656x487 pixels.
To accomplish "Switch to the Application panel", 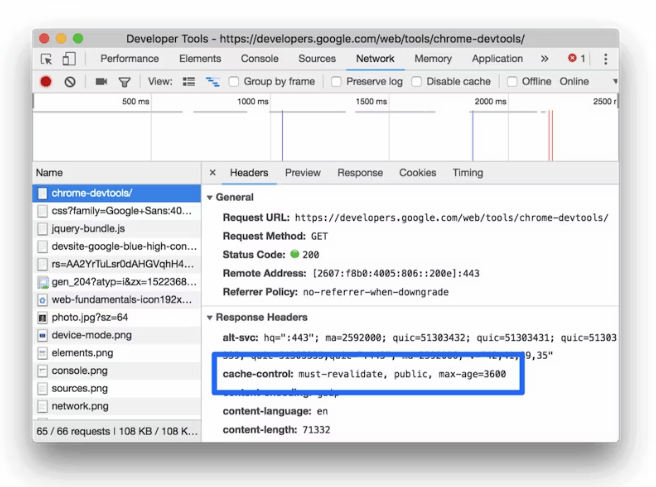I will click(x=497, y=59).
